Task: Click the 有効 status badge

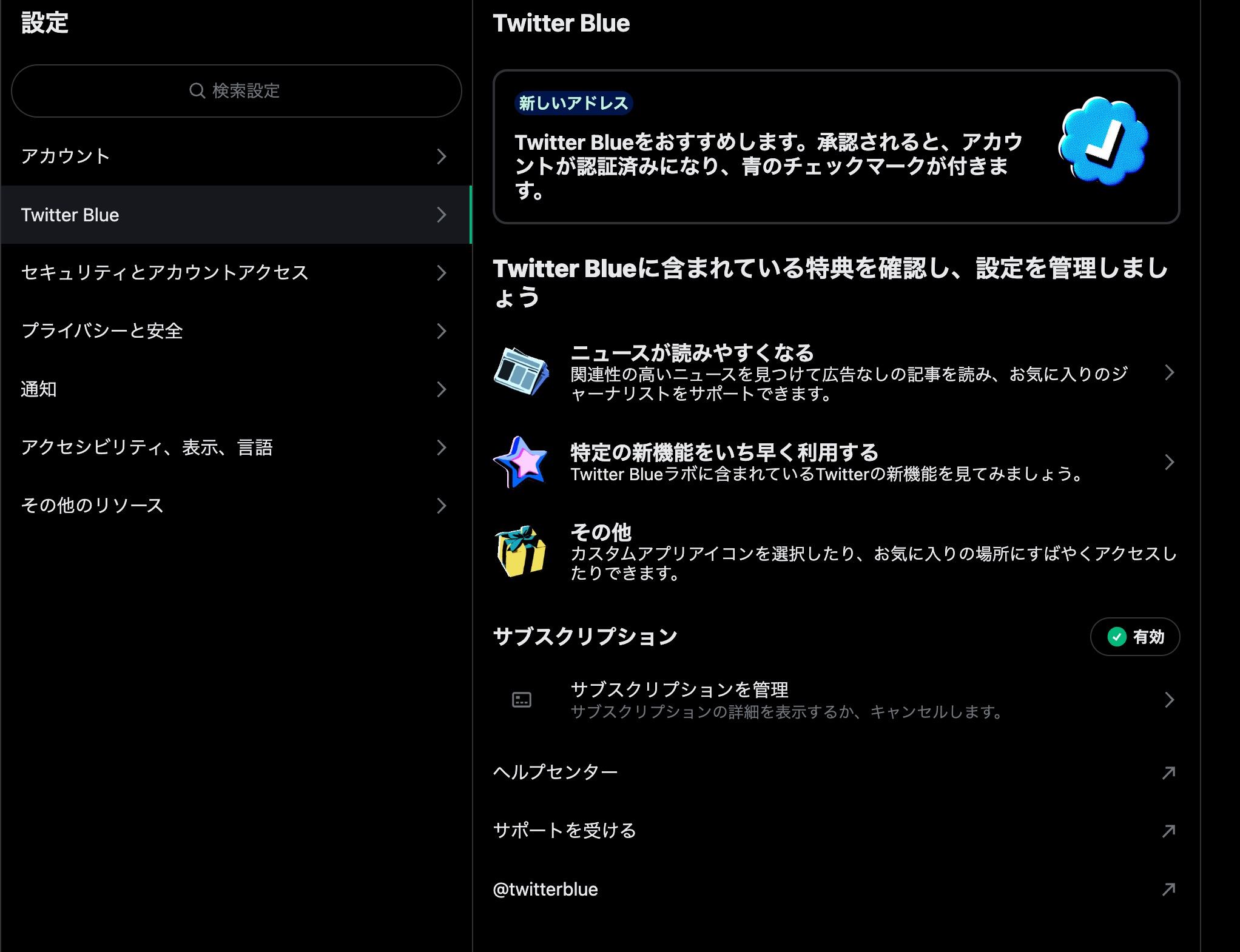Action: (x=1134, y=637)
